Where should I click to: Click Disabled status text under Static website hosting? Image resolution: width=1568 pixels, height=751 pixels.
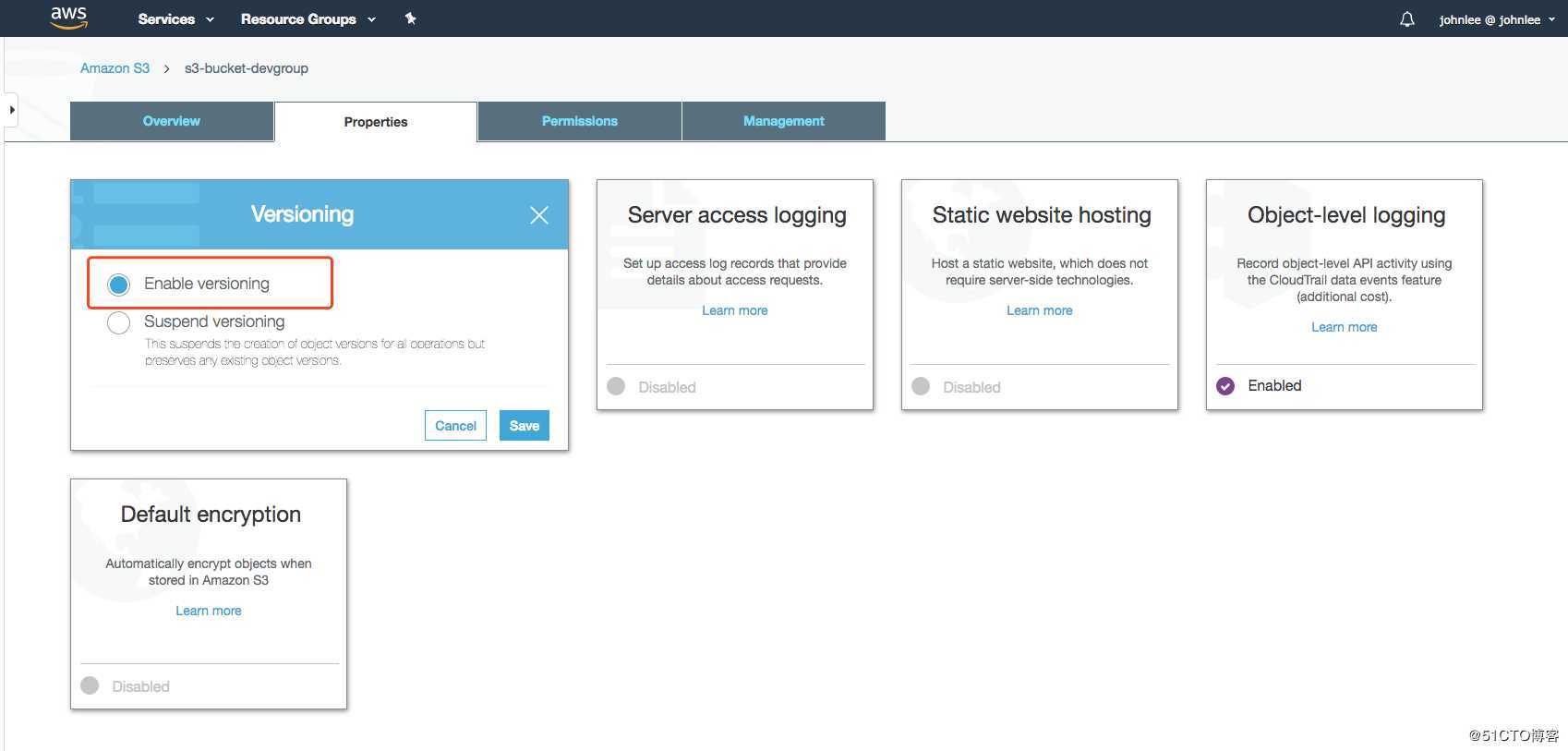coord(971,387)
